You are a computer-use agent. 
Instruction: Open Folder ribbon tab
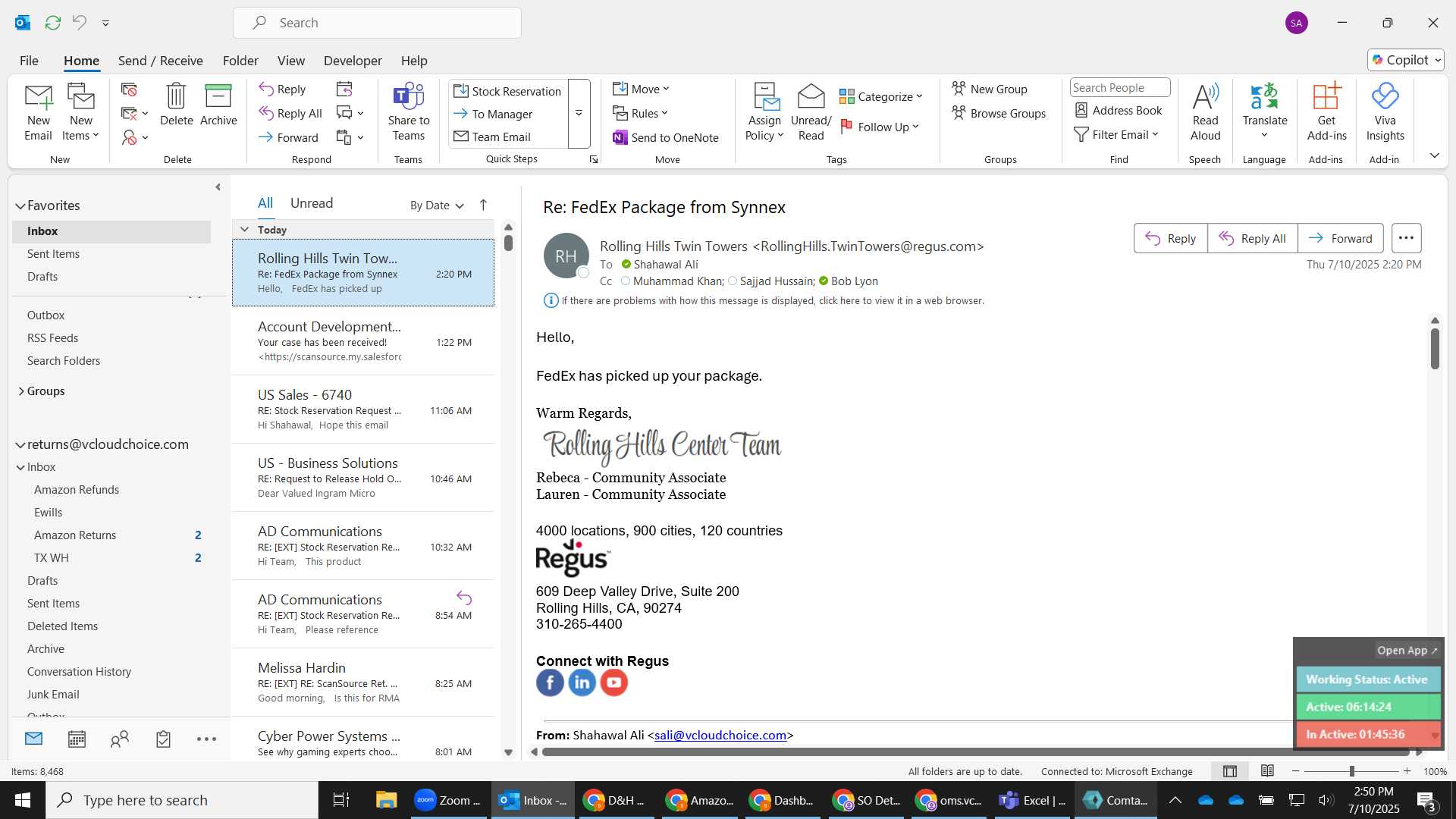click(x=240, y=61)
